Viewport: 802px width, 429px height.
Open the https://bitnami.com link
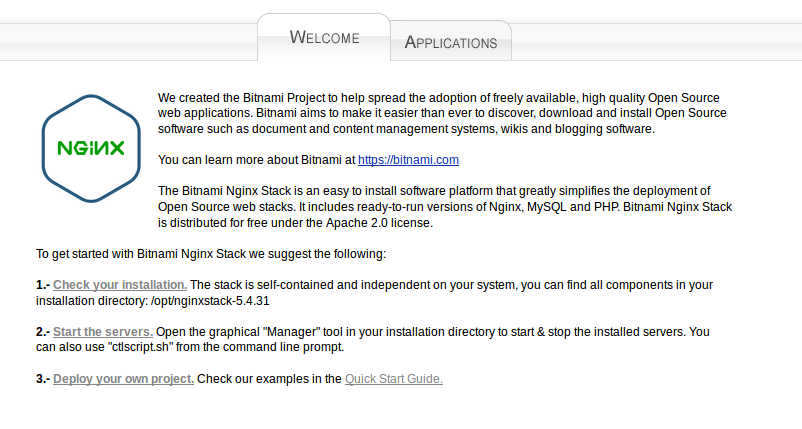click(408, 160)
